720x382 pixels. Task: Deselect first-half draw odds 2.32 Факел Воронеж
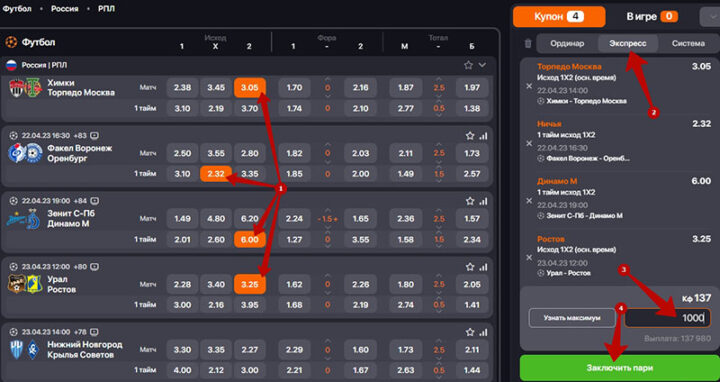tap(216, 174)
